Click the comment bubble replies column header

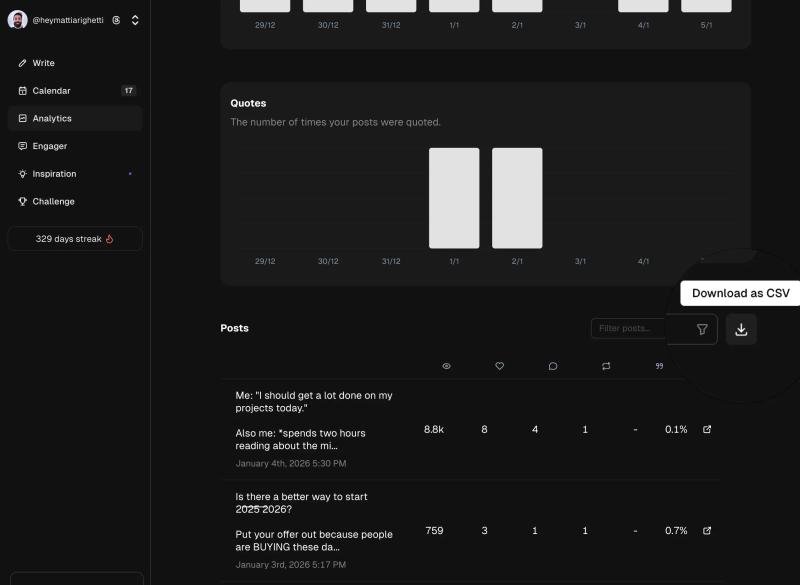tap(553, 366)
